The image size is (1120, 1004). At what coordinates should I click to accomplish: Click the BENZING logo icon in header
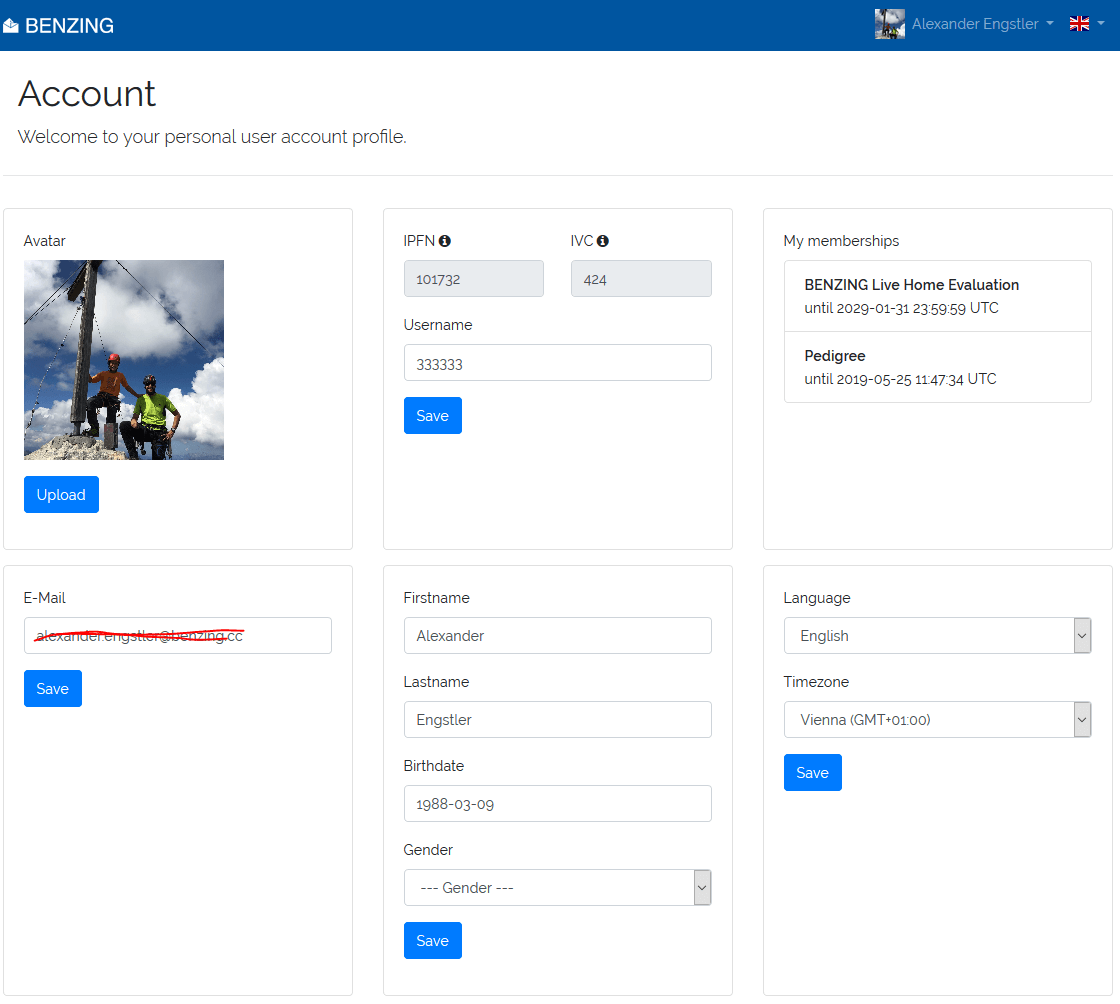pyautogui.click(x=11, y=26)
